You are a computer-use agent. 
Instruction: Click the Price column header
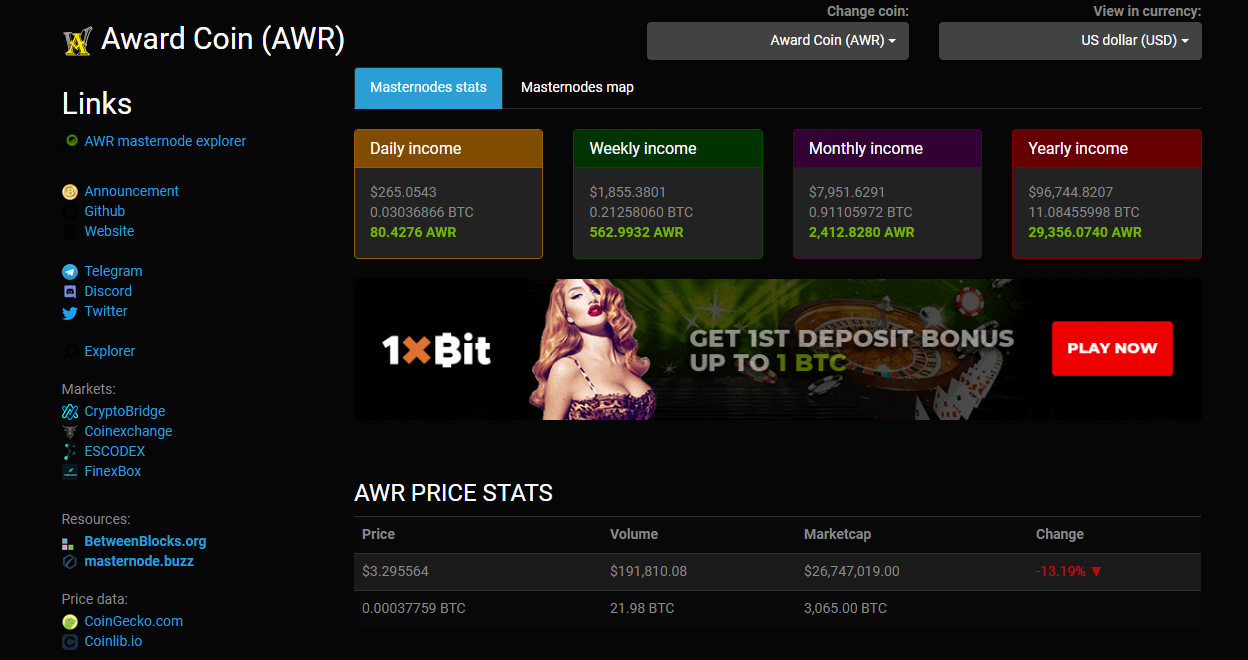click(x=379, y=534)
